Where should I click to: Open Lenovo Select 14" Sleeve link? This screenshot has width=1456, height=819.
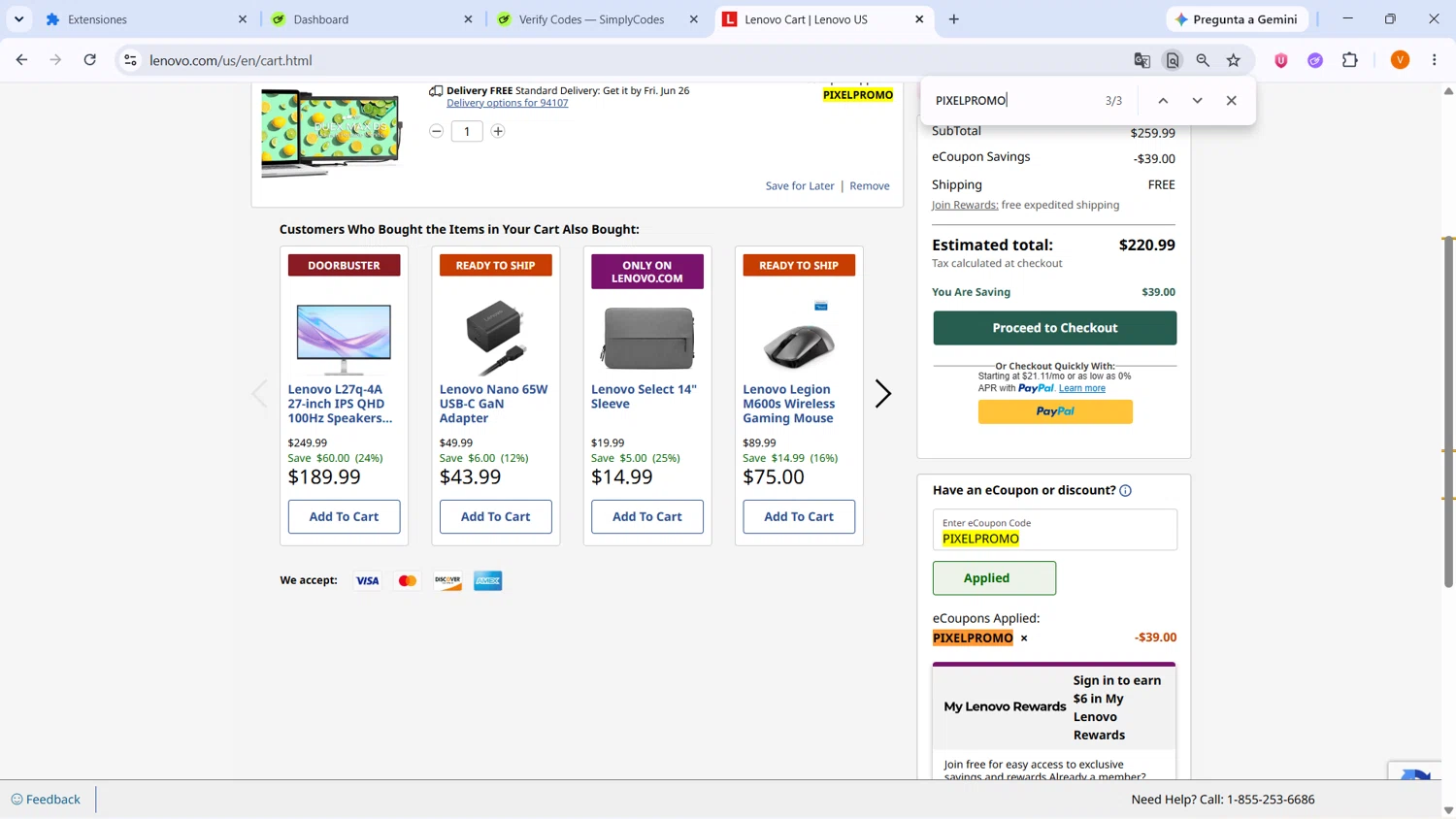[x=644, y=396]
